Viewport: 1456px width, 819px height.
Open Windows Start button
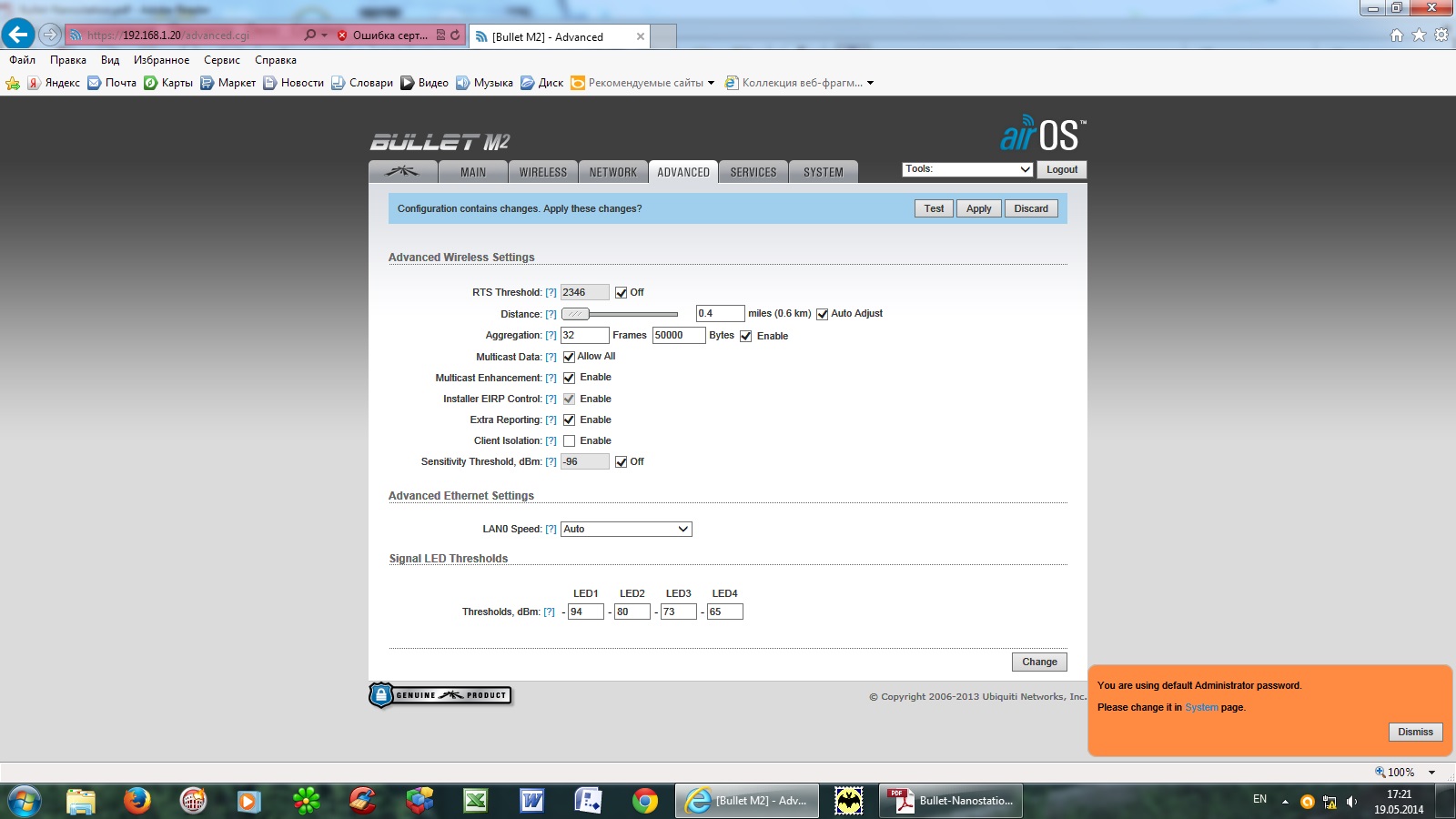pos(24,801)
